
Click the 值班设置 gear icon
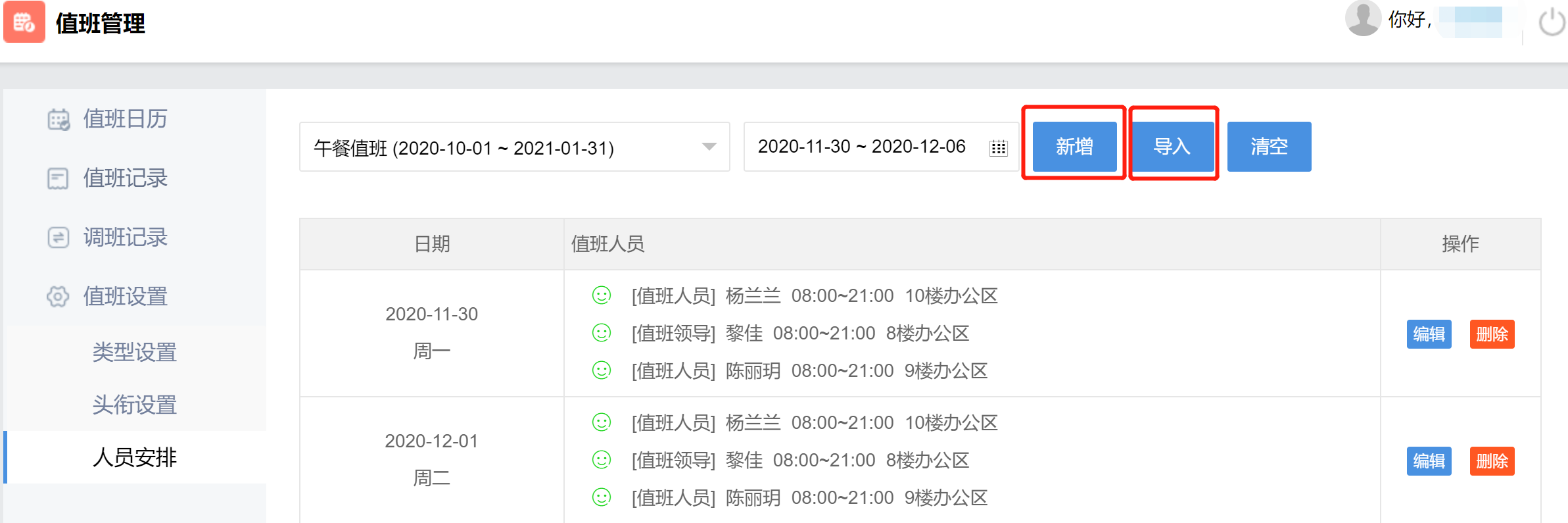click(x=58, y=297)
